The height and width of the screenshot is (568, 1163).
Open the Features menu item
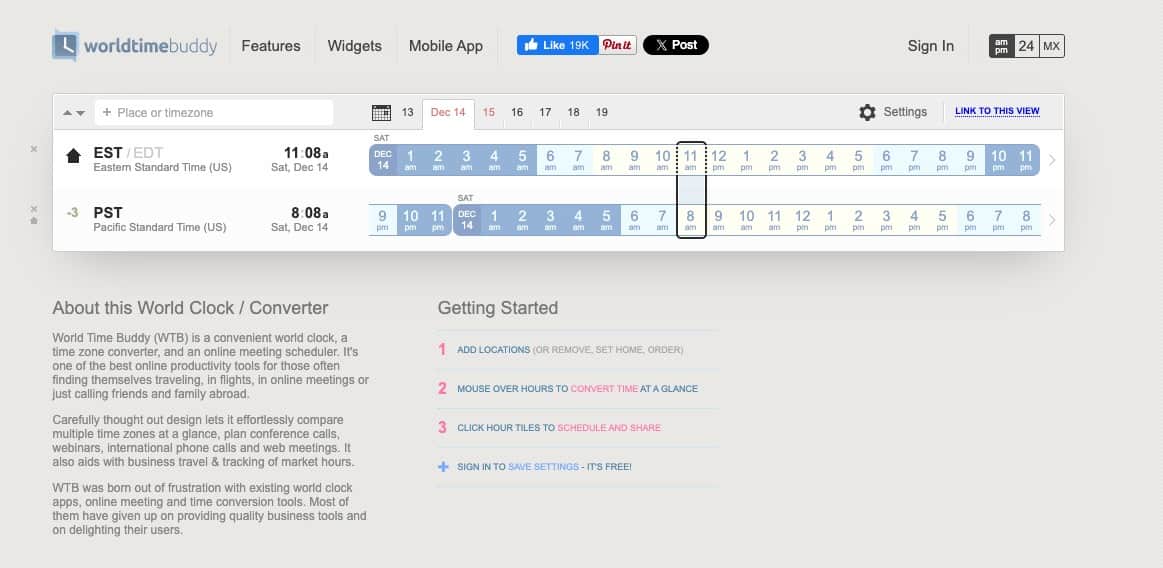271,46
